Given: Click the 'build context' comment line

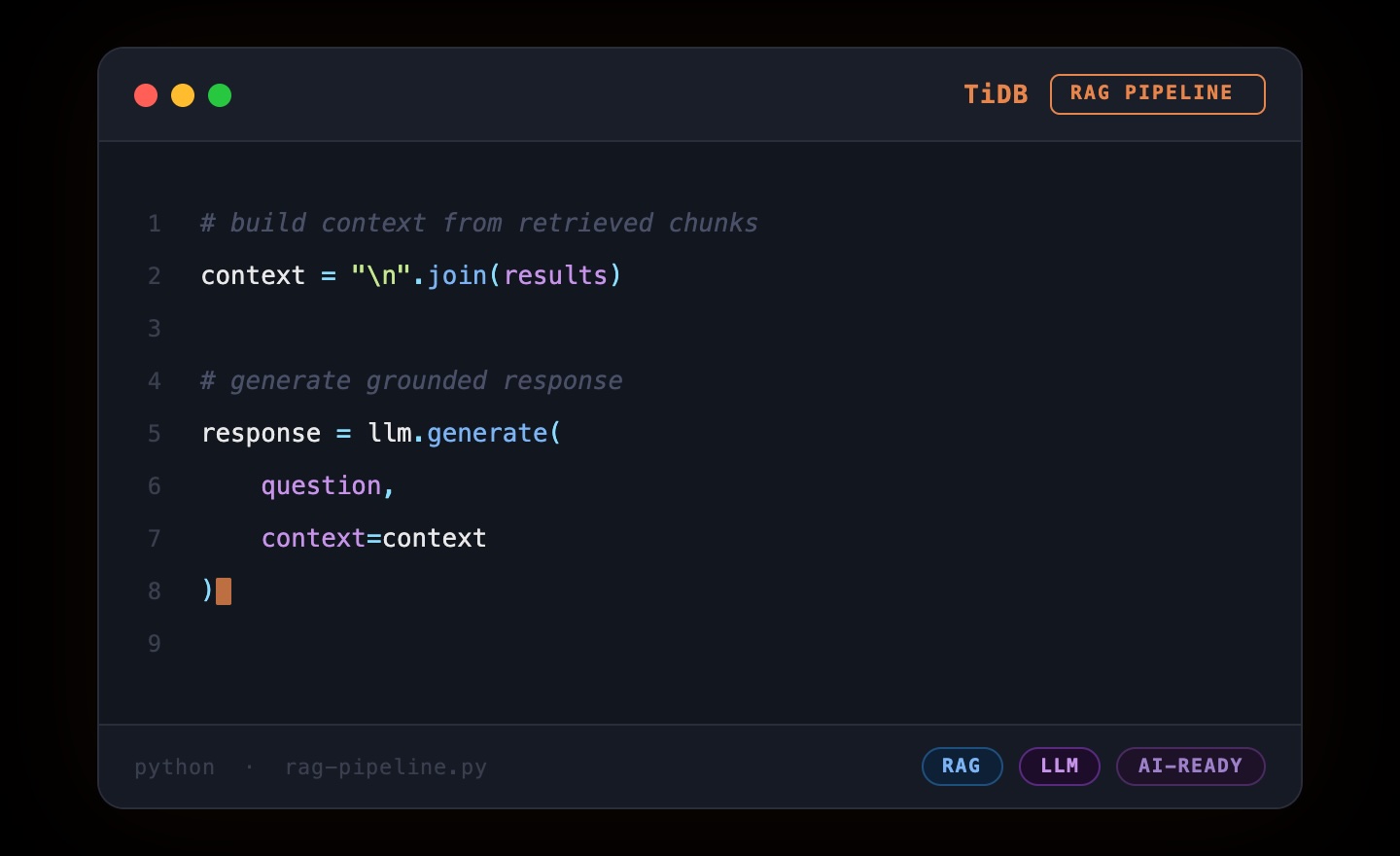Looking at the screenshot, I should click(x=478, y=224).
